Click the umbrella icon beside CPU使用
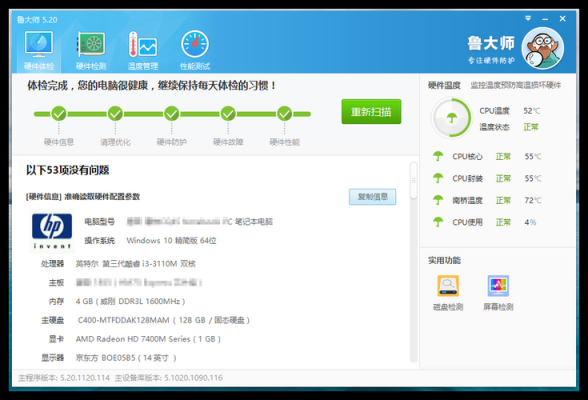Screen dimensions: 588x400 pyautogui.click(x=438, y=222)
